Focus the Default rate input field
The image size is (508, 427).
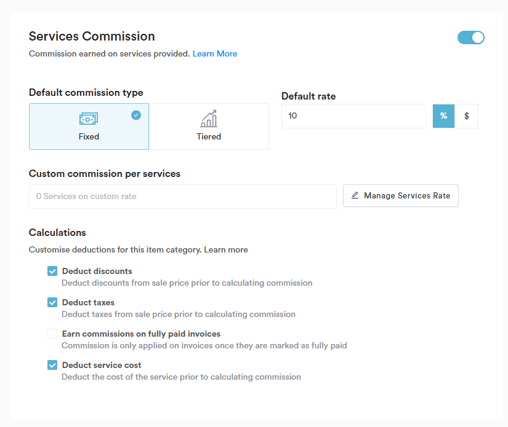click(354, 116)
